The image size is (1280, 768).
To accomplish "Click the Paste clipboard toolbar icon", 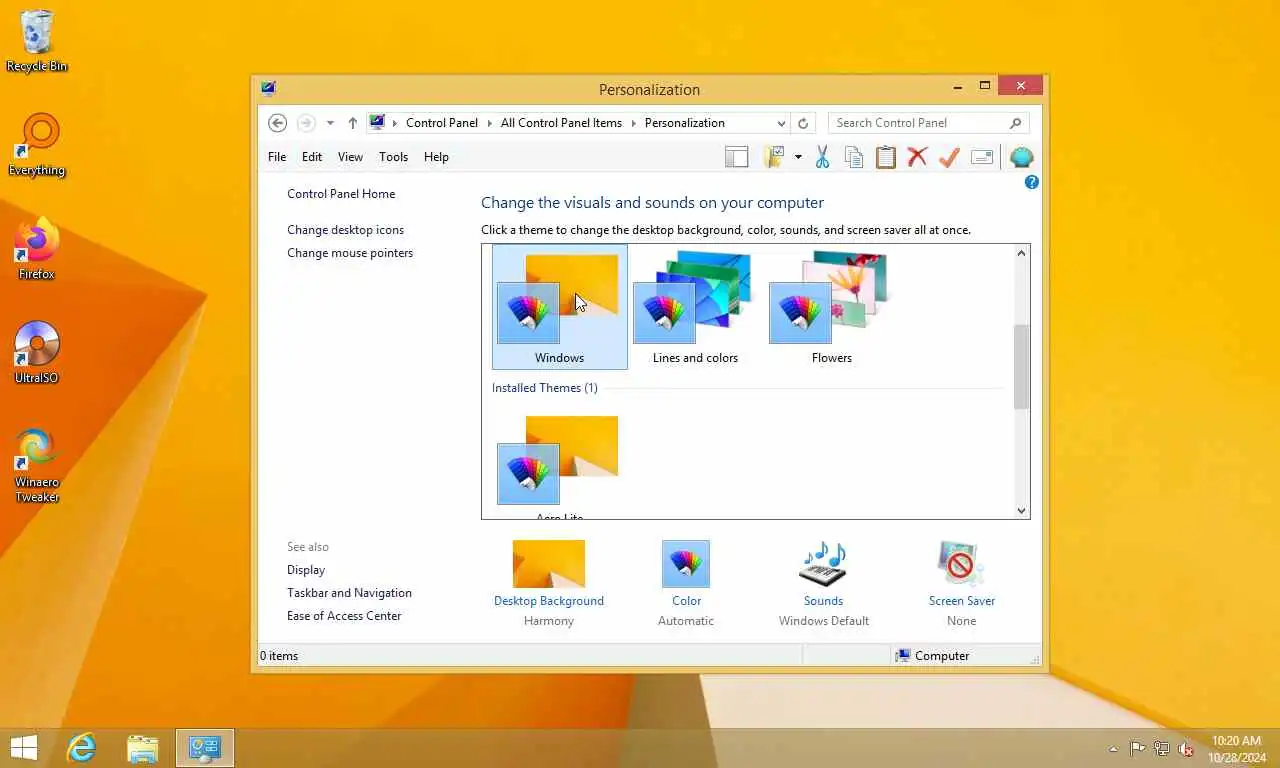I will pyautogui.click(x=885, y=157).
